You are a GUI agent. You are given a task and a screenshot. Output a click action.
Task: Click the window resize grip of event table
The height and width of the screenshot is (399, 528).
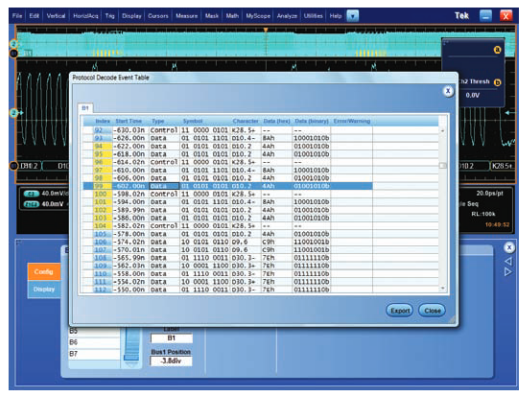[452, 320]
